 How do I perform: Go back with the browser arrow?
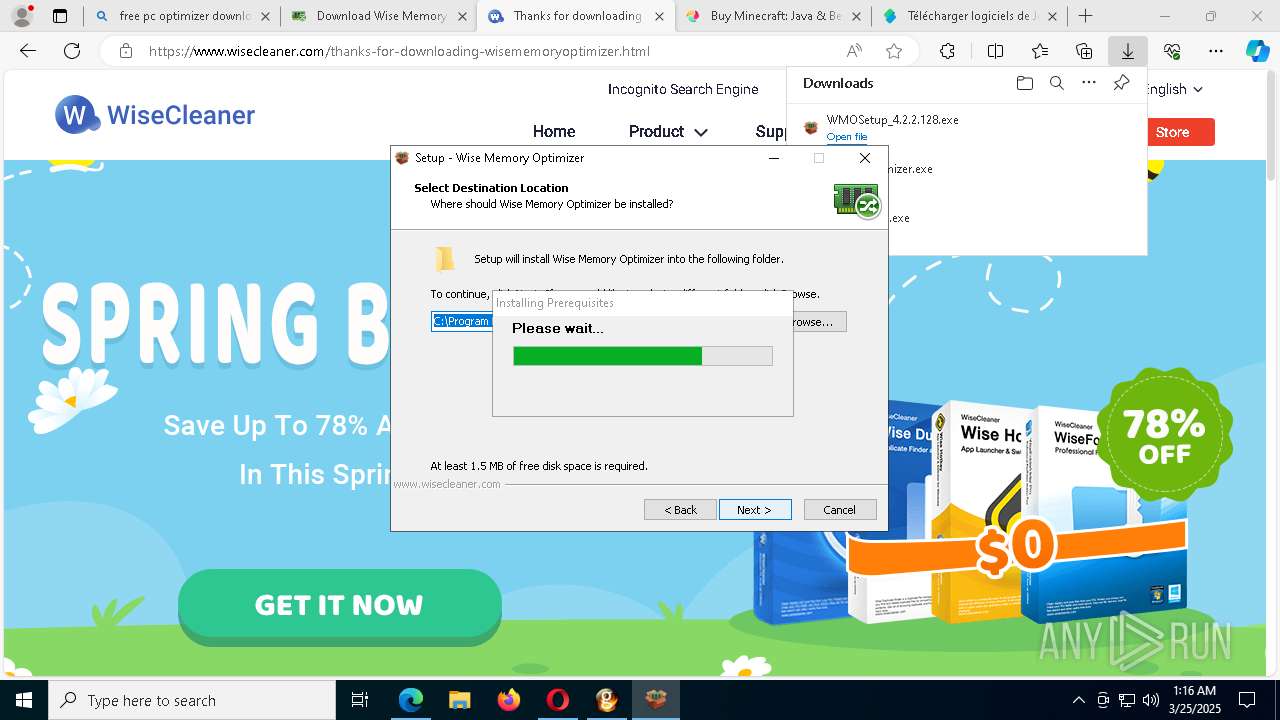click(28, 52)
